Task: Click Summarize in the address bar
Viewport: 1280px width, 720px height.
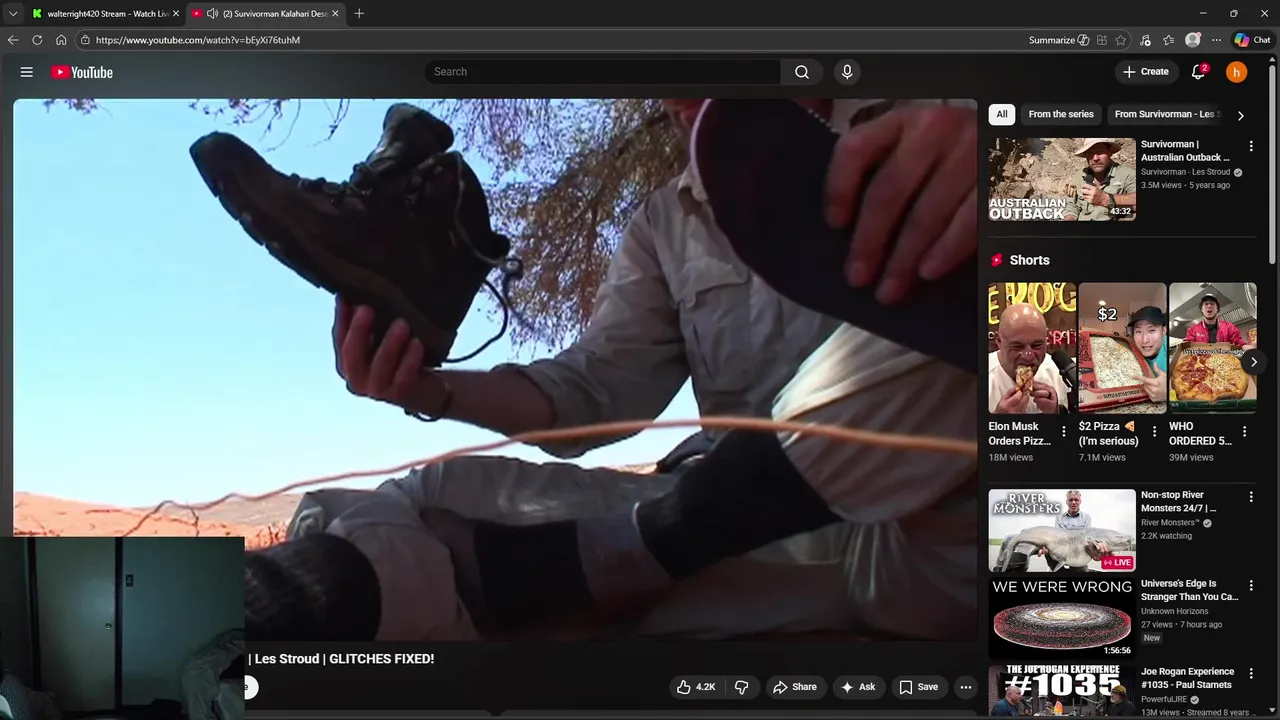Action: pyautogui.click(x=1059, y=40)
